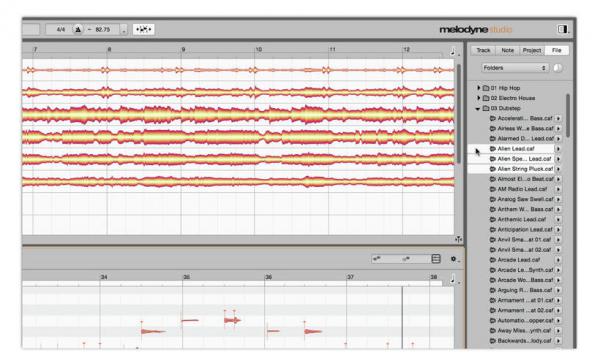Expand the 01 Hip Hop folder

coord(478,88)
